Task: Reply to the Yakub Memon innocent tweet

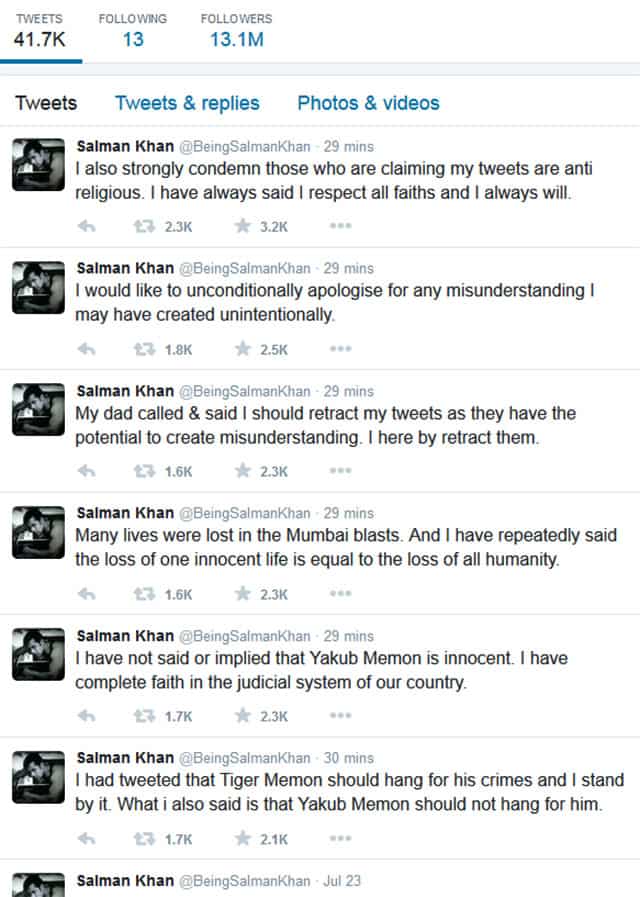Action: [86, 716]
